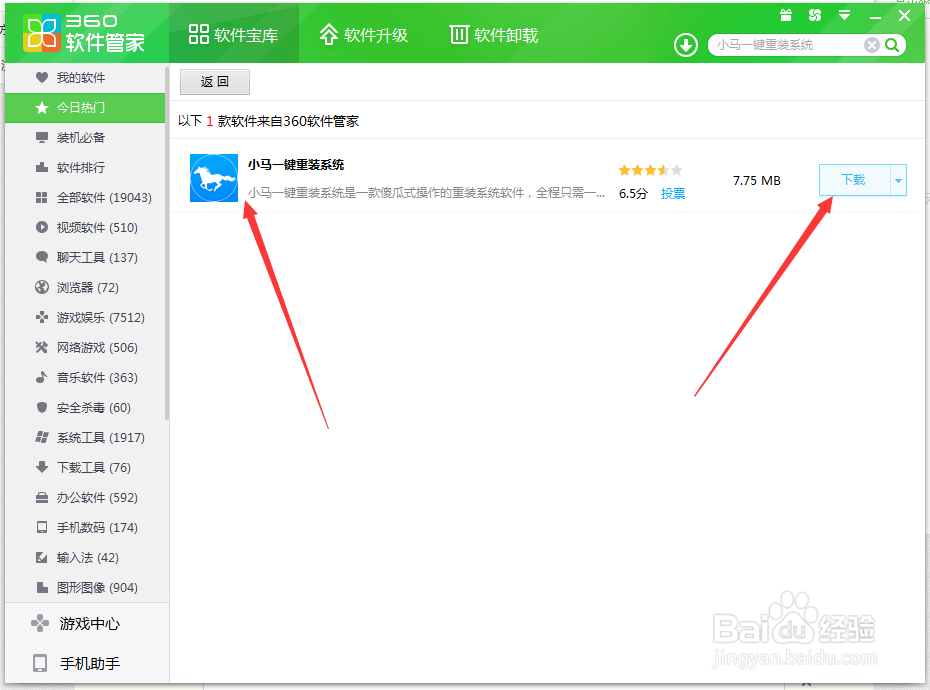This screenshot has width=930, height=690.
Task: Click the 360软件管家 logo
Action: 84,33
